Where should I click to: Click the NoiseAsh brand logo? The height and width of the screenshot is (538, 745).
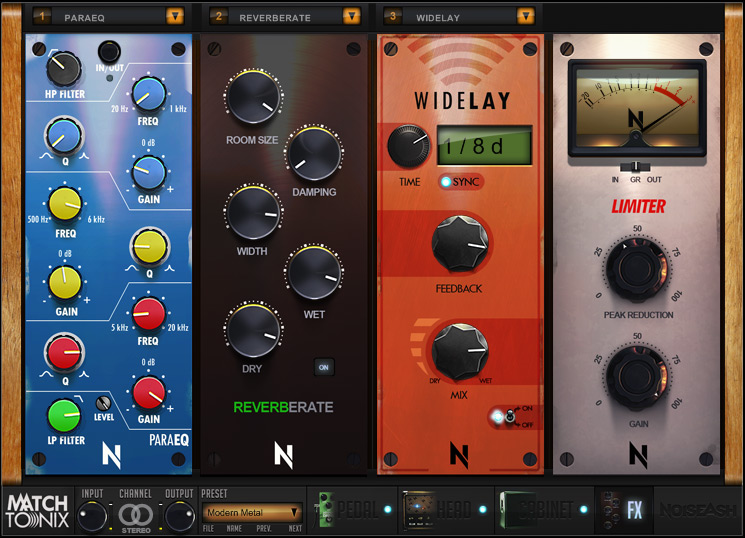(x=697, y=510)
